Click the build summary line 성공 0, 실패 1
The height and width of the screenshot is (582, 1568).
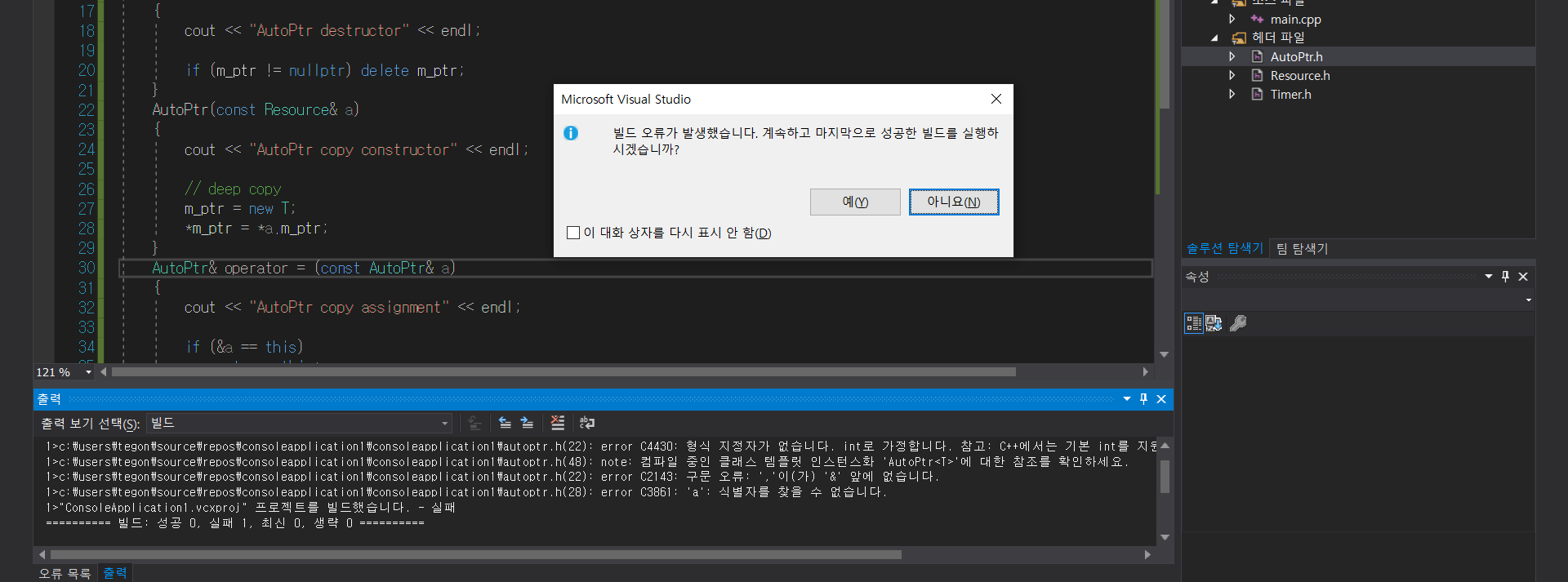point(235,523)
